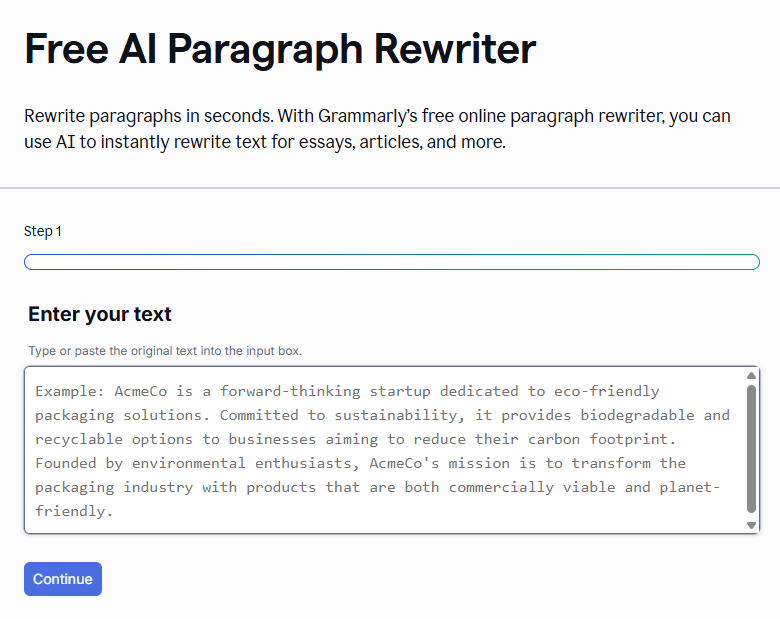780x619 pixels.
Task: Click the text box scroll-down arrow
Action: coord(751,525)
